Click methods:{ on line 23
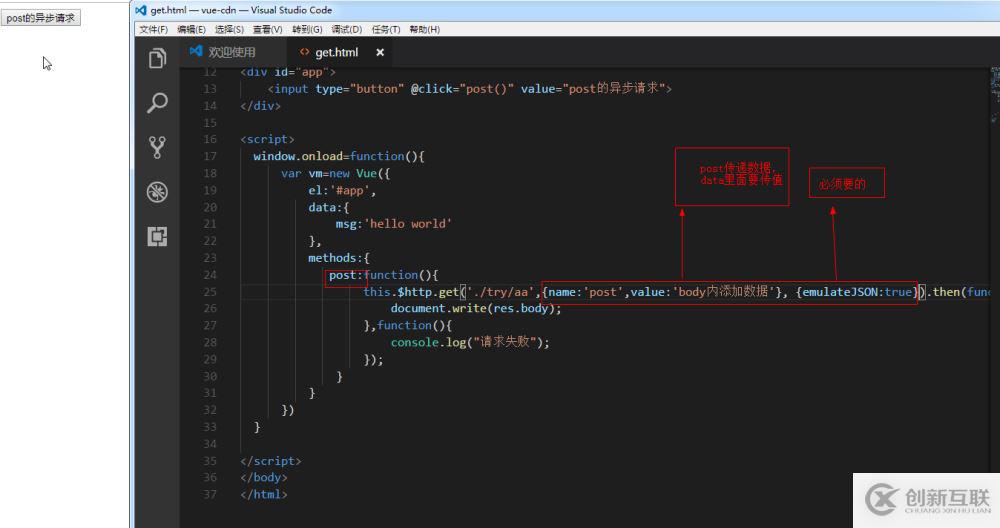The image size is (1000, 528). pos(339,258)
